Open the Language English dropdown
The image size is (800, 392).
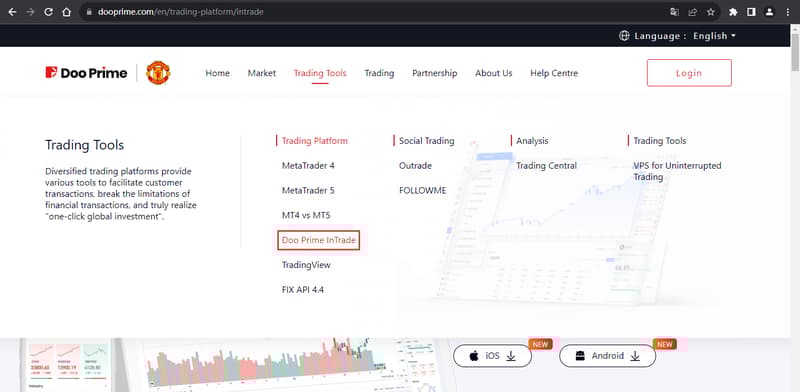click(678, 36)
